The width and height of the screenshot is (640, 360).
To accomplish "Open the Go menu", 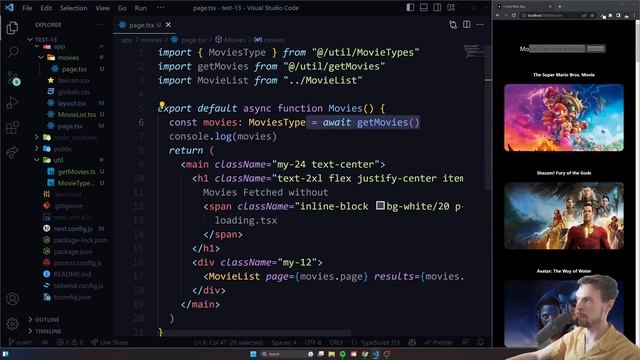I will (122, 8).
